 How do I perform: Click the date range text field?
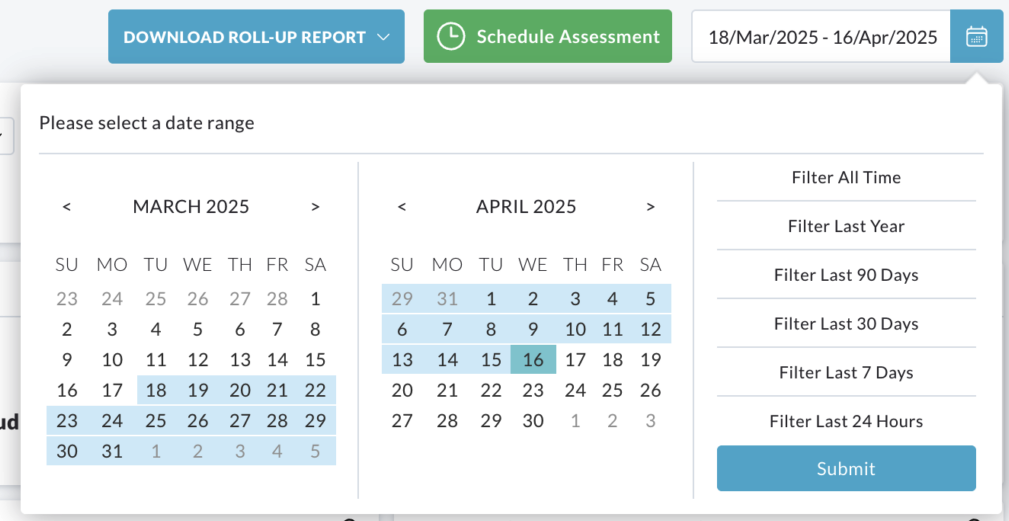click(x=821, y=37)
